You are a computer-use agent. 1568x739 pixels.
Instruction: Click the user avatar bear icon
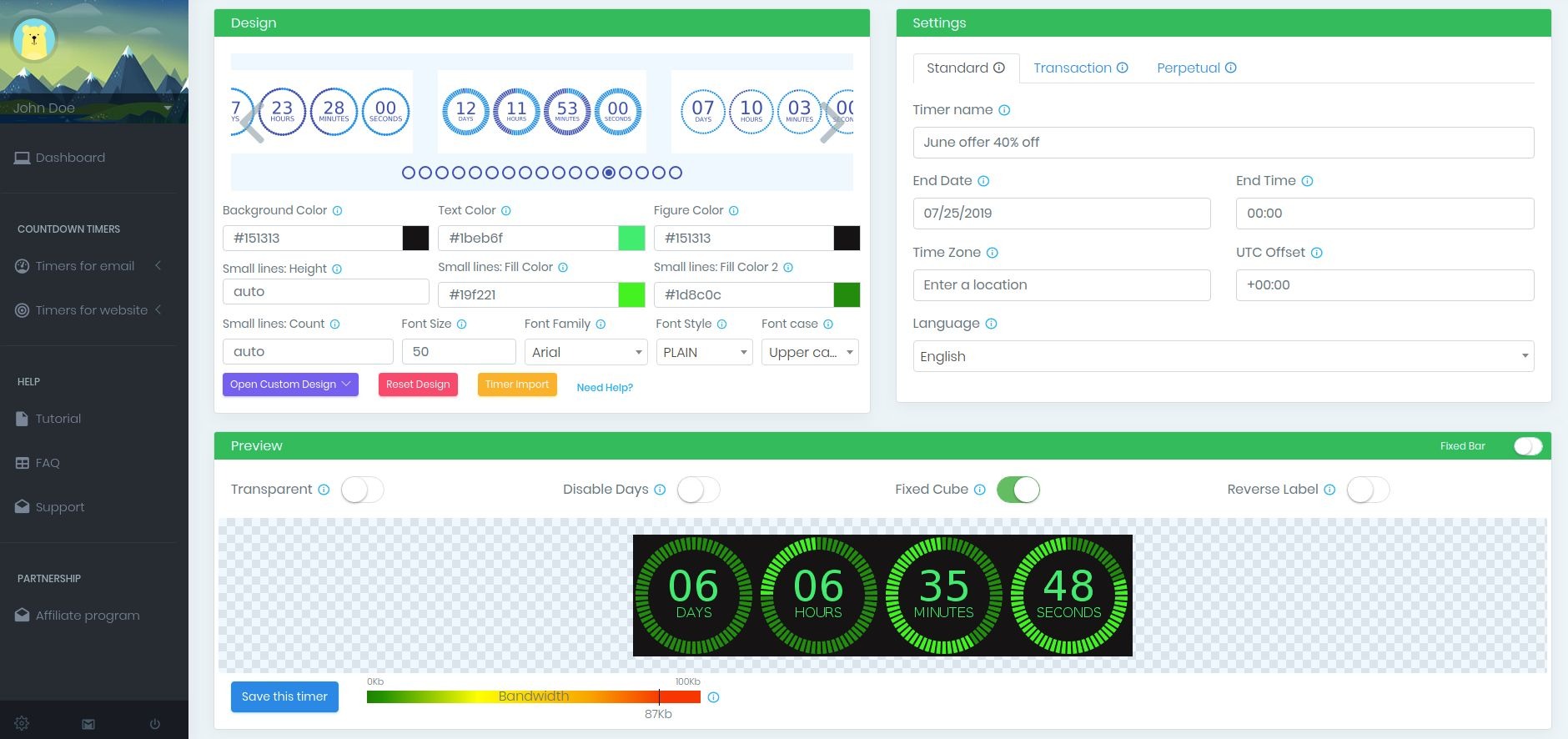pyautogui.click(x=34, y=39)
